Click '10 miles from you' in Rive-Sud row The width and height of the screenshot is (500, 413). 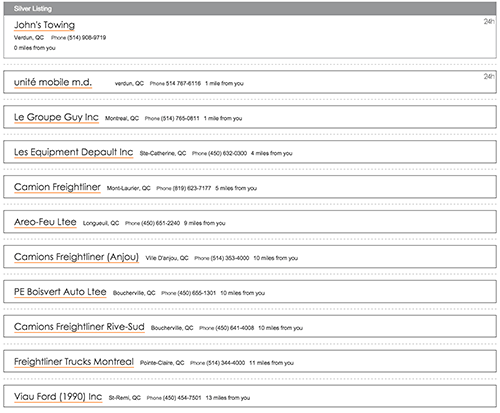281,328
